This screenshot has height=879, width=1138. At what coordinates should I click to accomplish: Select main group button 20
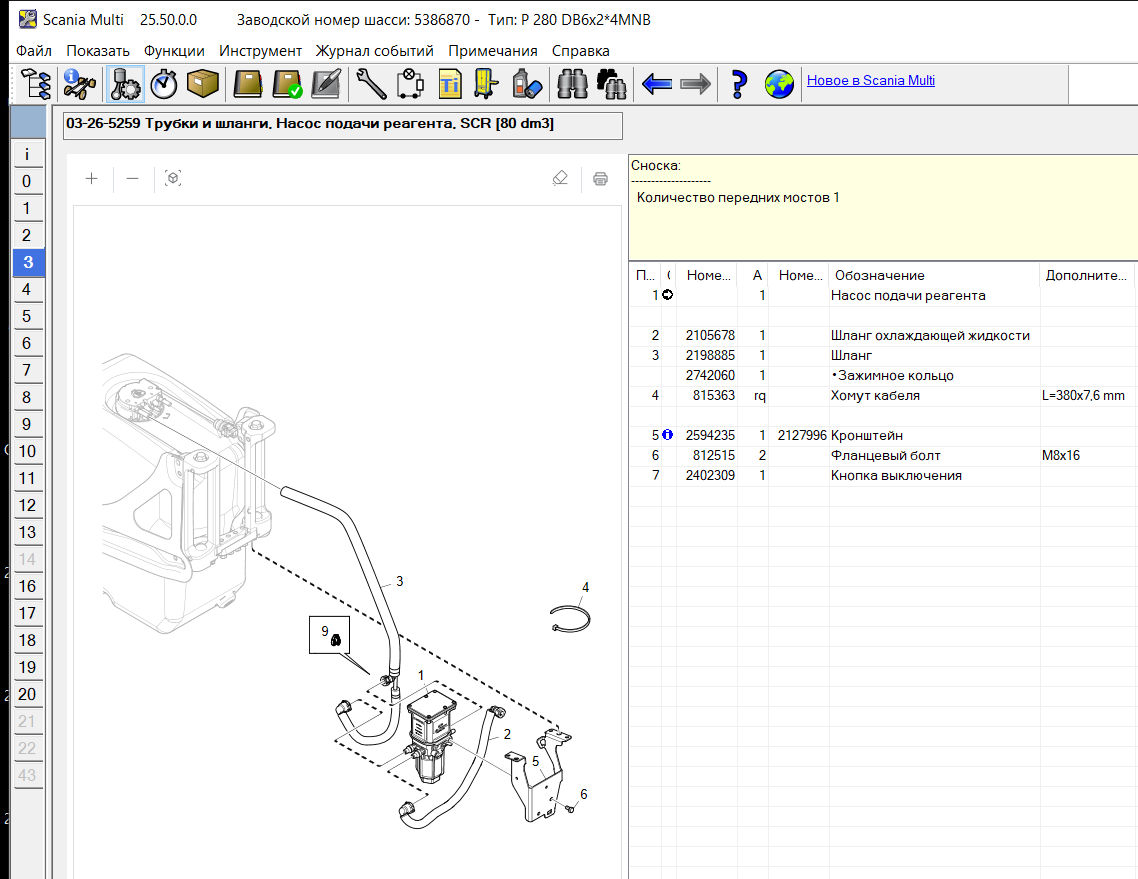point(28,695)
